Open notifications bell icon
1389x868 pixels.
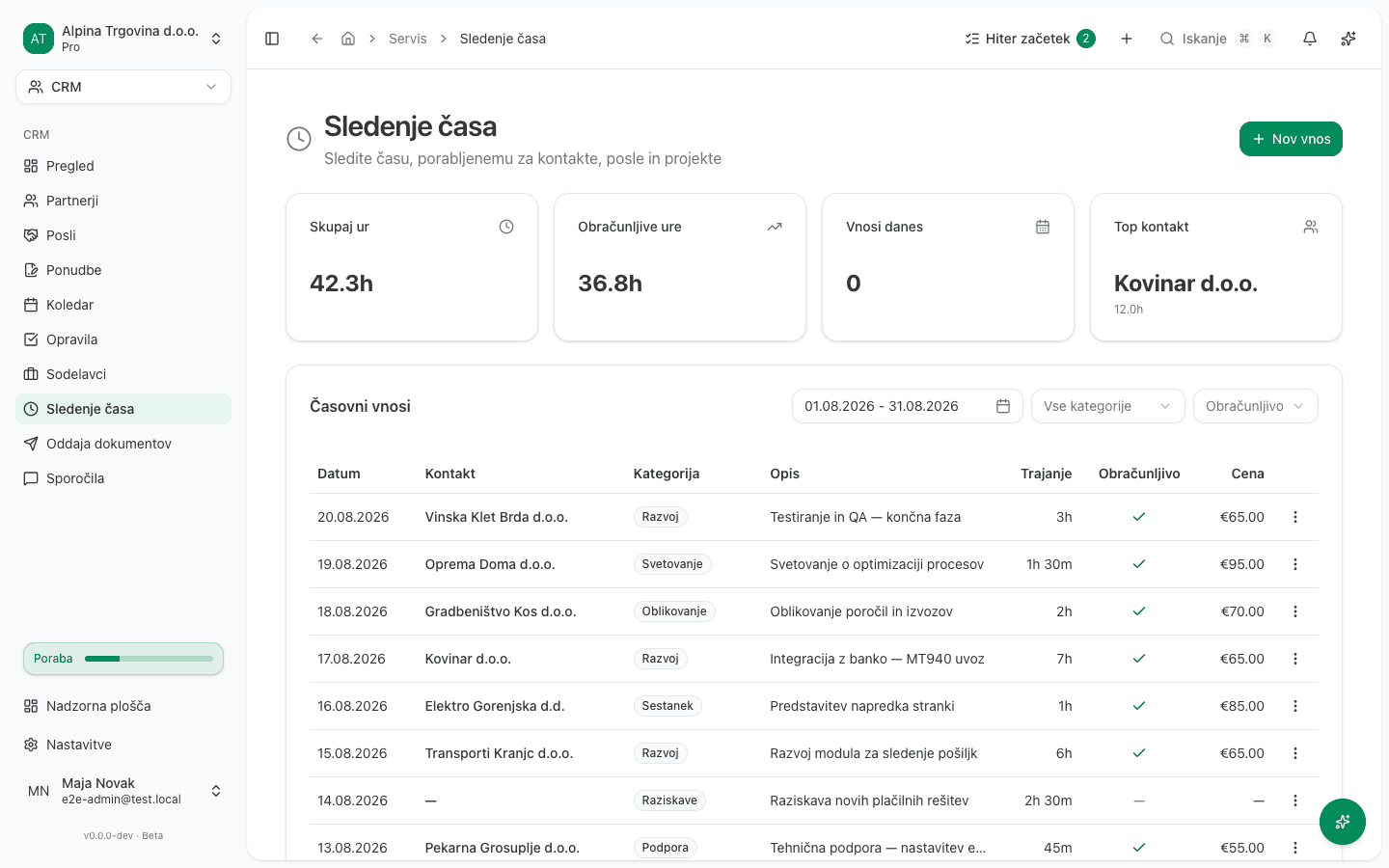tap(1310, 39)
